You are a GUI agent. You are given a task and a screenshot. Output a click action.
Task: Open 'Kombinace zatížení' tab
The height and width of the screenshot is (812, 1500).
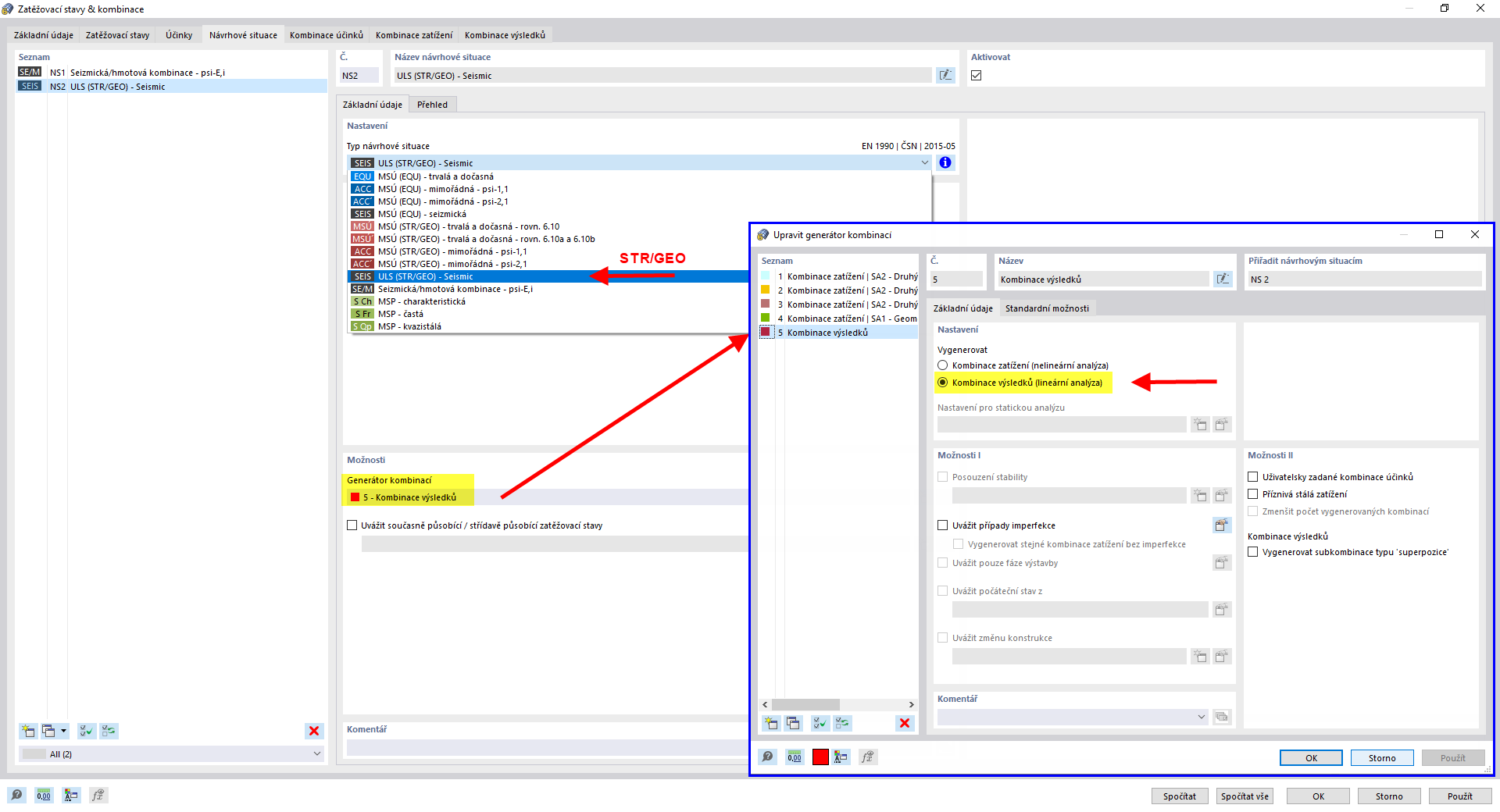pyautogui.click(x=414, y=35)
